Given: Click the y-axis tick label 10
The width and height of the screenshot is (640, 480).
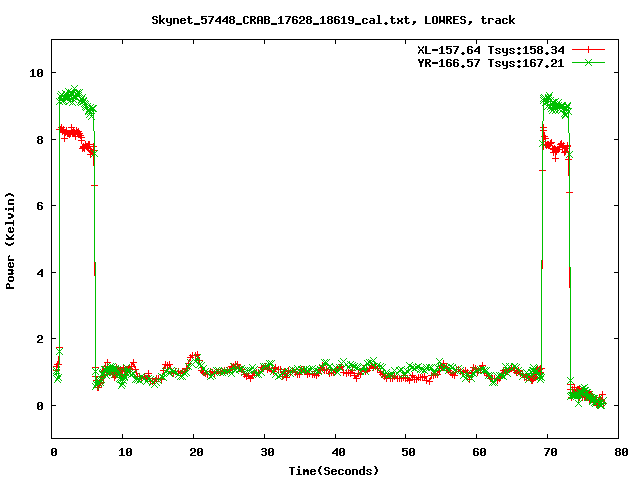Looking at the screenshot, I should tap(36, 73).
